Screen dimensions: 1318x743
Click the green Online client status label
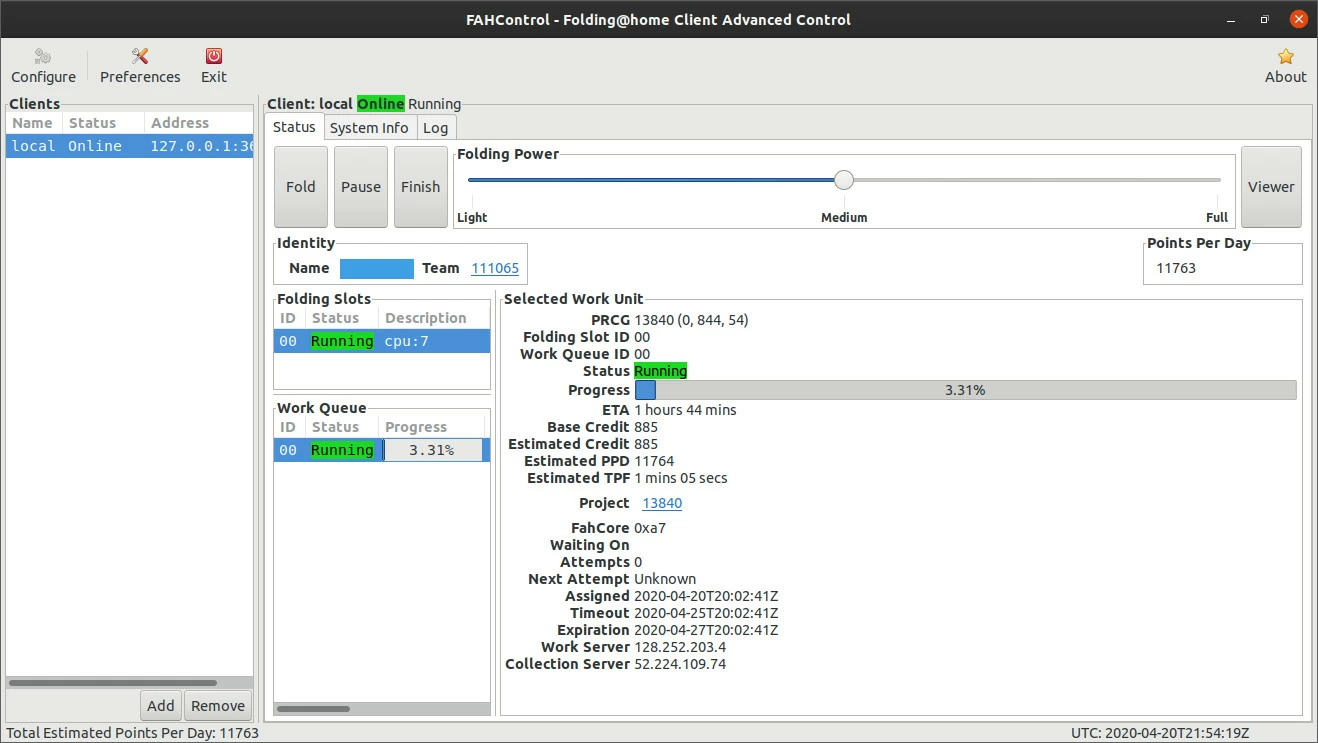tap(381, 104)
